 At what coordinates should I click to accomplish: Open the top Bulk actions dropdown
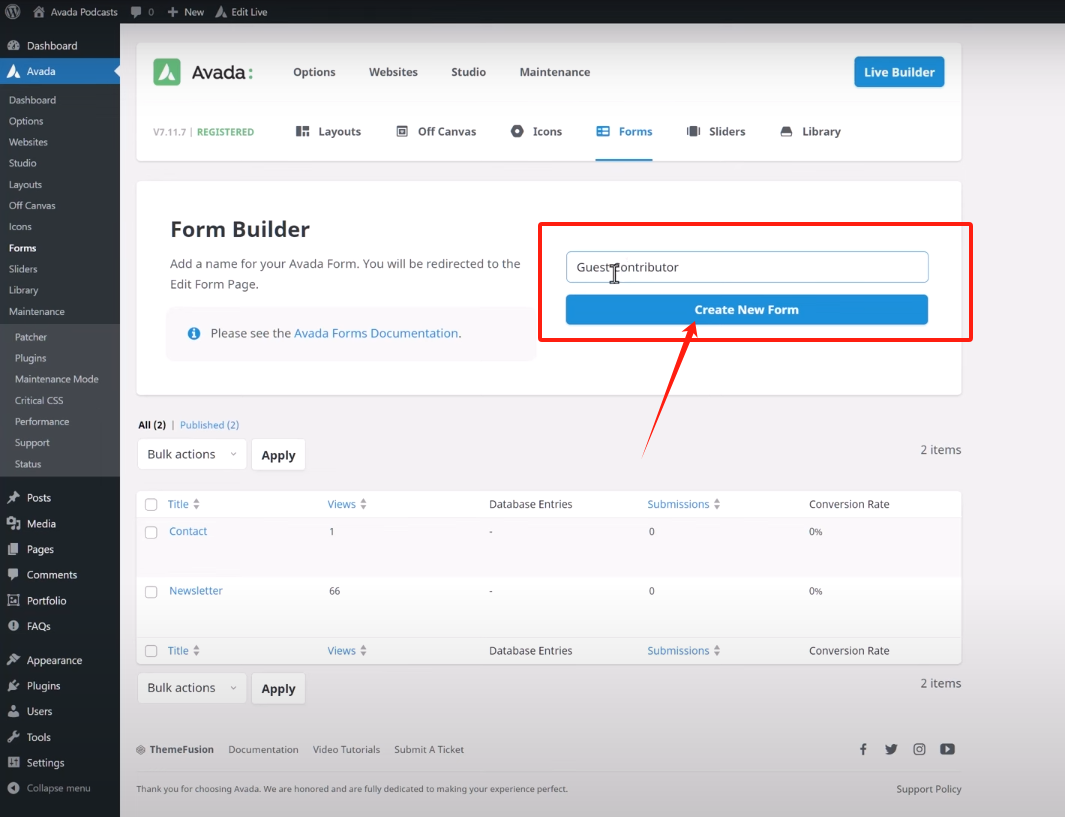click(191, 454)
